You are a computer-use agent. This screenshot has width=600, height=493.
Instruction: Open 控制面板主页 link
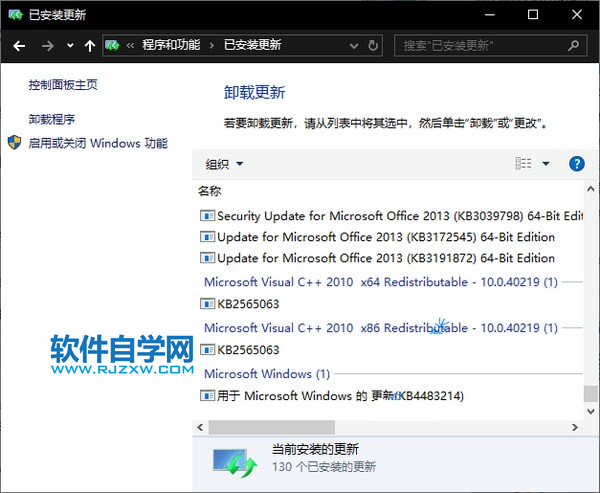pyautogui.click(x=63, y=85)
